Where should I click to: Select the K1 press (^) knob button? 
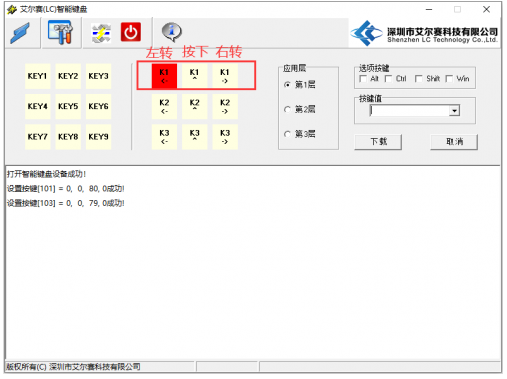195,76
